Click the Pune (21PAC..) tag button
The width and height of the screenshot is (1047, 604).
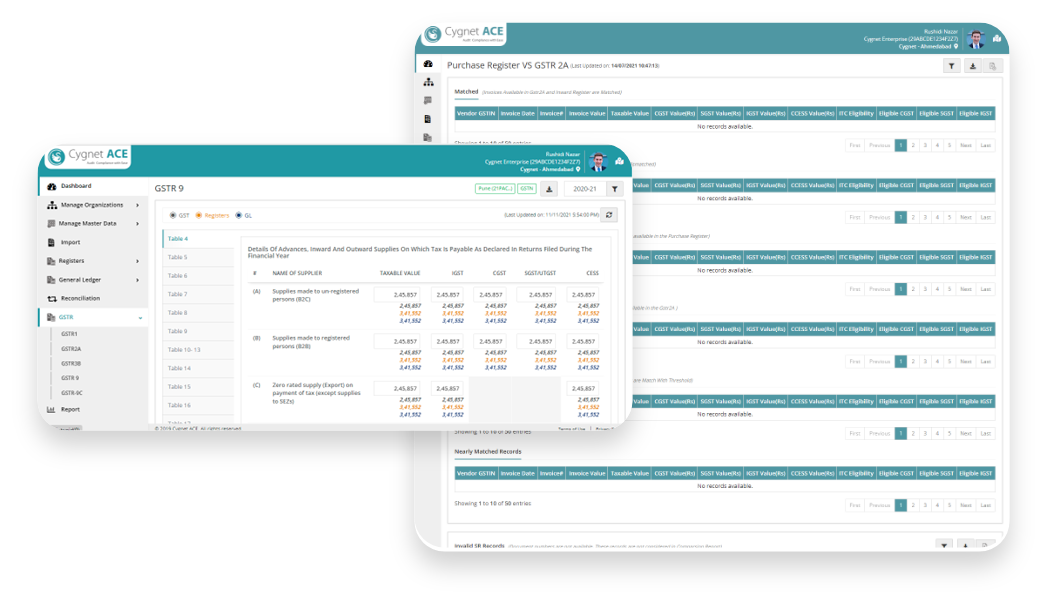[x=495, y=189]
